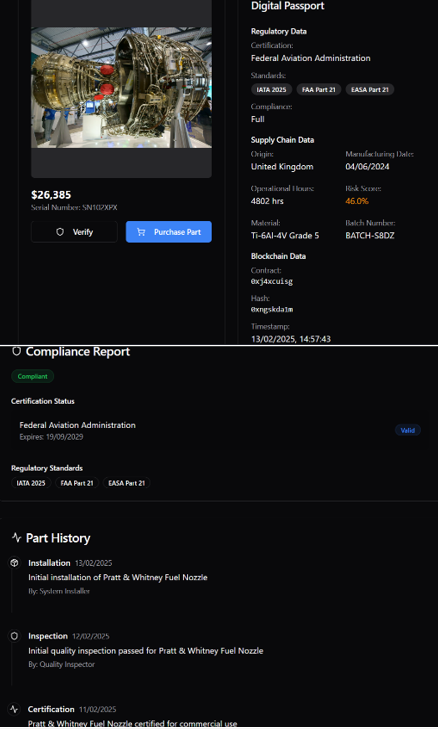Click the Part History heading
Screen dimensions: 438x729
[x=58, y=538]
